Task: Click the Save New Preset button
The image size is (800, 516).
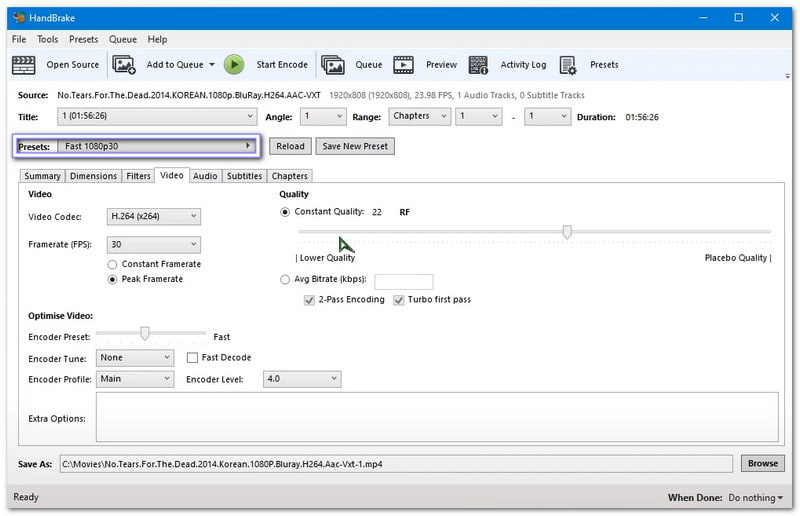Action: tap(355, 146)
